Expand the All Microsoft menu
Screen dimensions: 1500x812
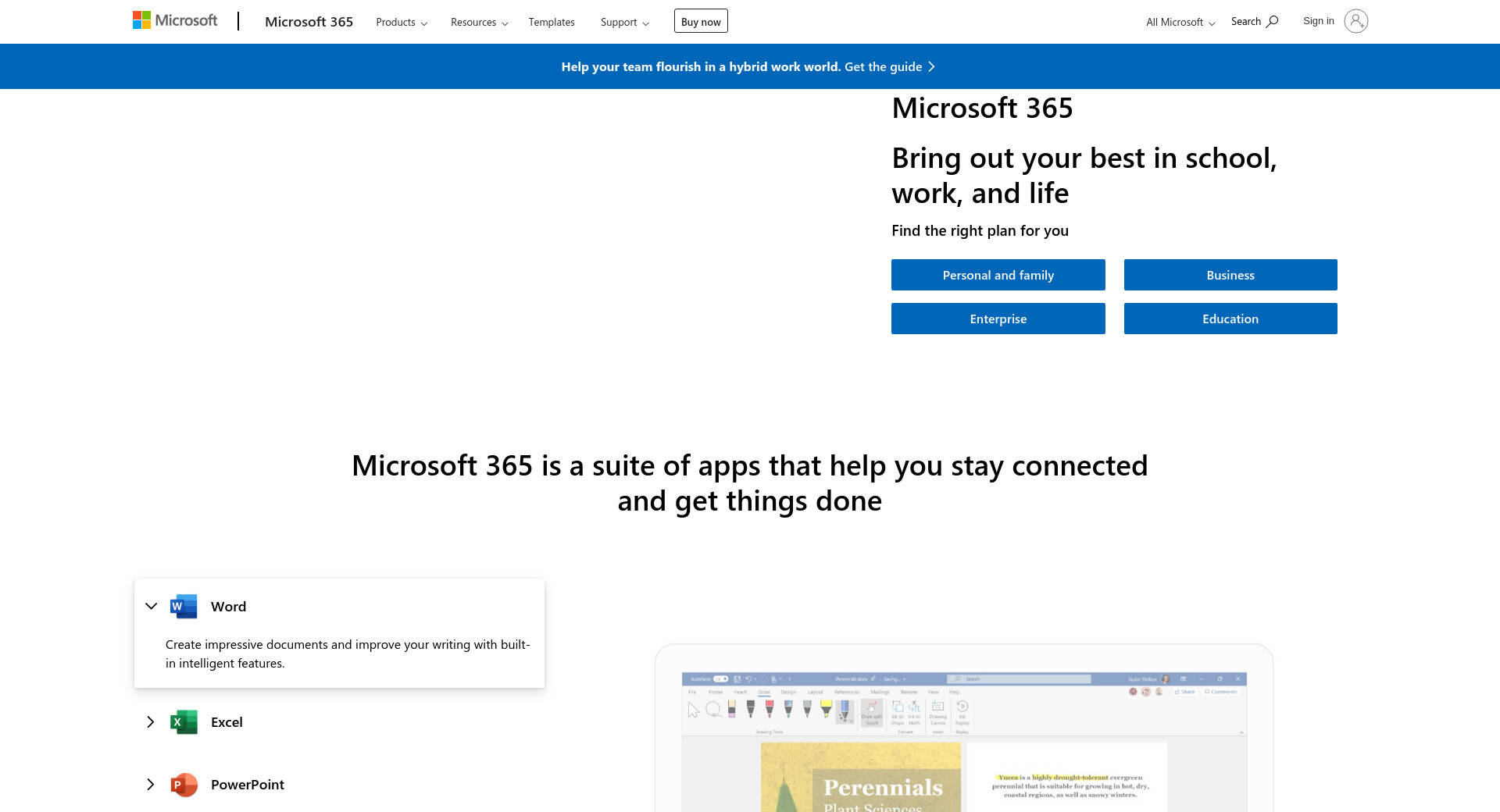(x=1180, y=22)
